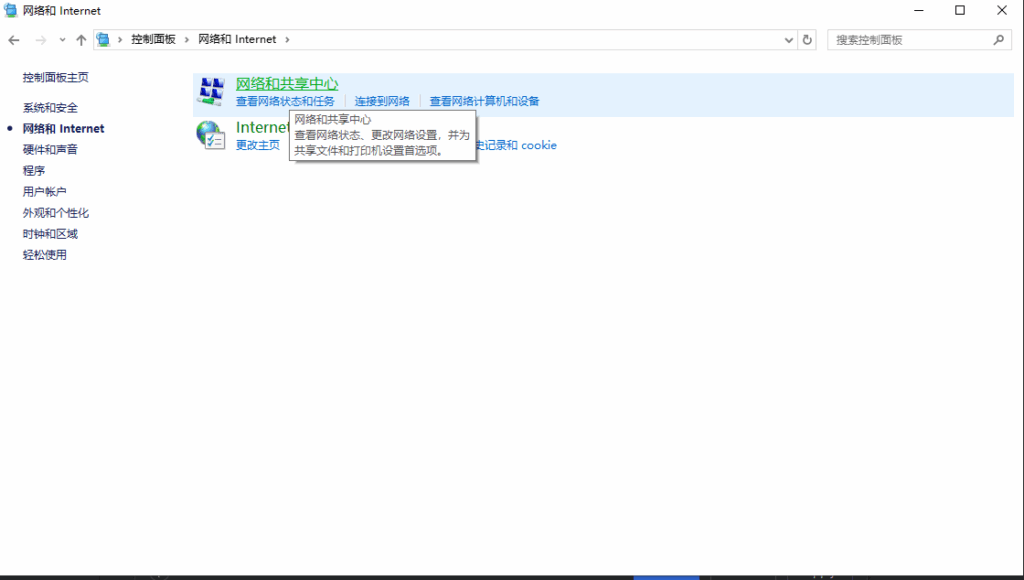Open 系统和安全 in the sidebar
This screenshot has height=580, width=1024.
coord(50,108)
